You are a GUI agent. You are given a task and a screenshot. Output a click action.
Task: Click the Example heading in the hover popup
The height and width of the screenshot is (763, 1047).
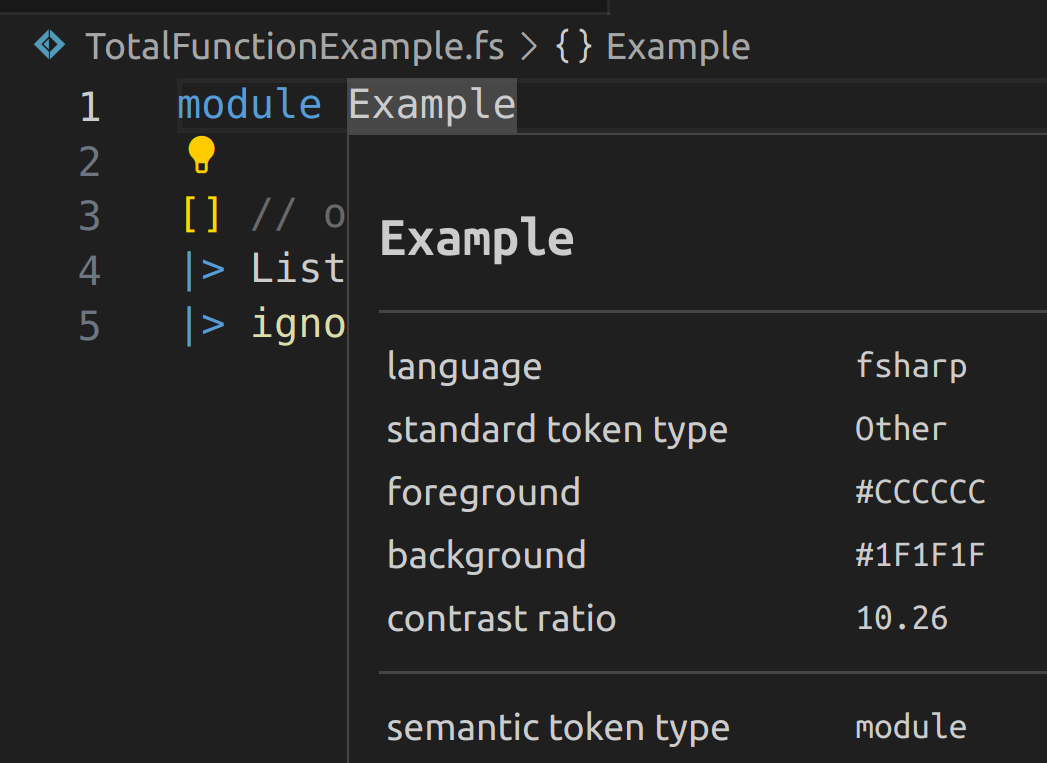(x=477, y=237)
